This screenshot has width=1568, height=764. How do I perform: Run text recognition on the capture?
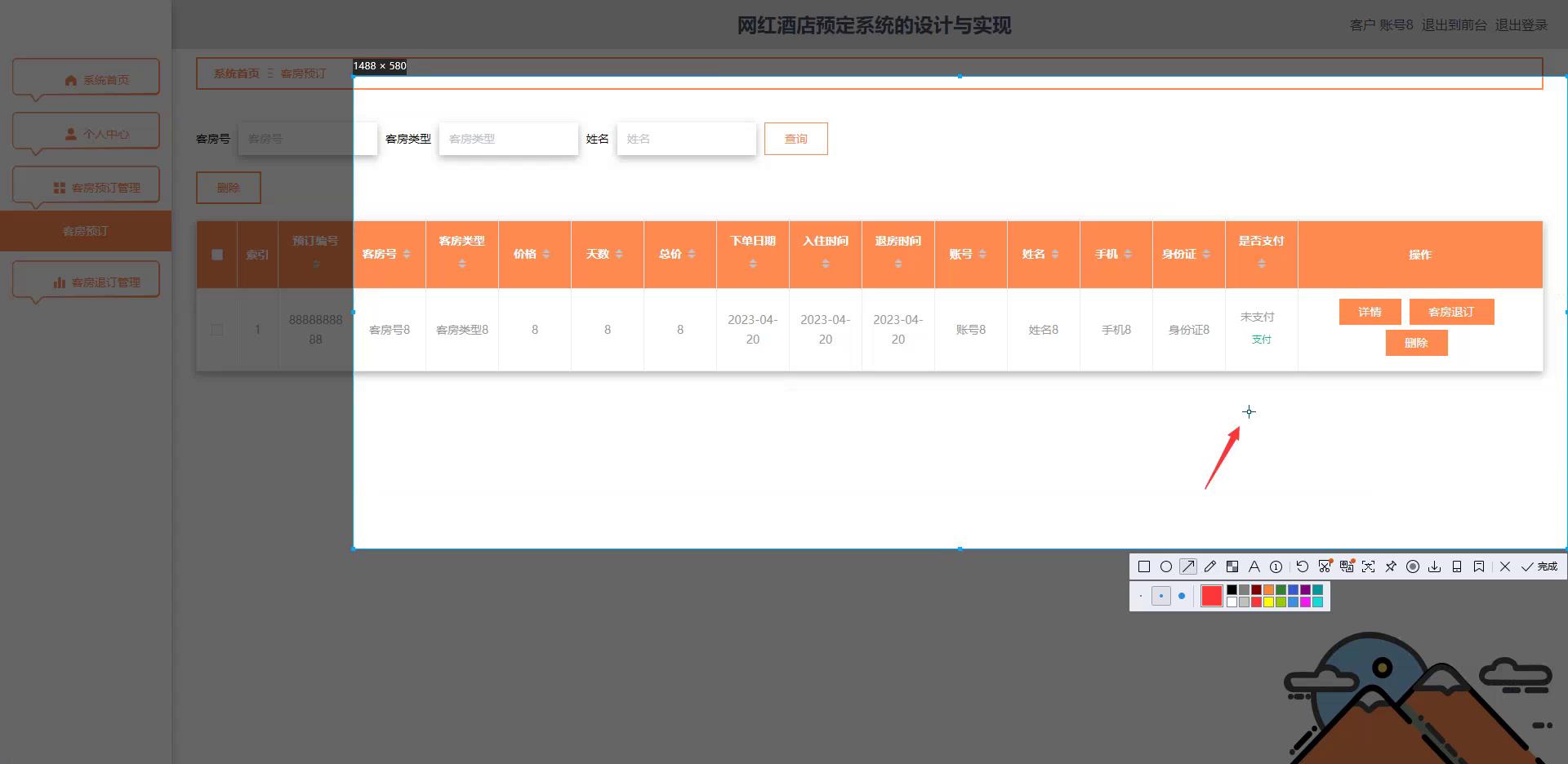click(x=1368, y=566)
